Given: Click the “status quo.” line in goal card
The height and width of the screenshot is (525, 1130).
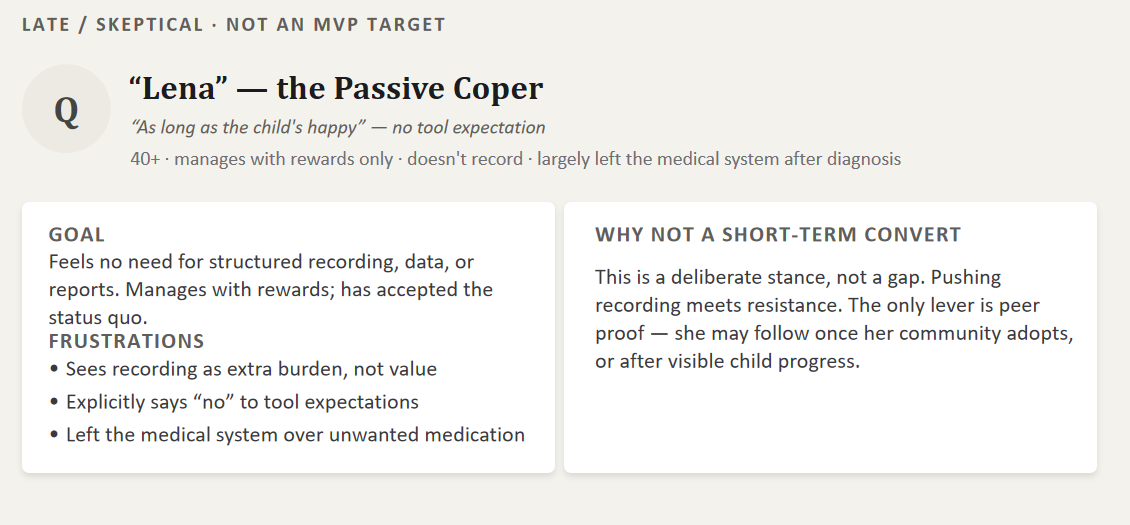Looking at the screenshot, I should point(98,317).
